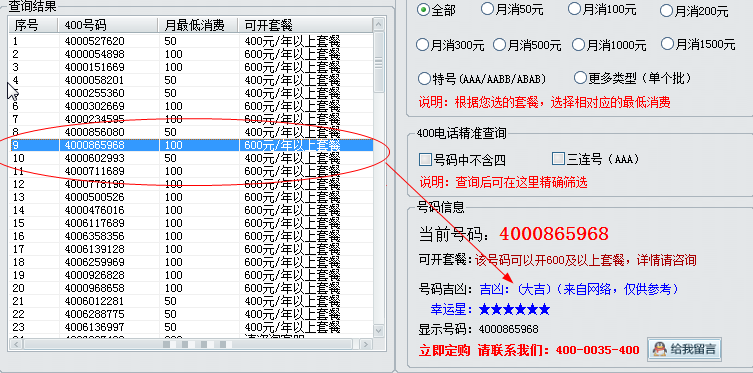Click the blue 幸运星 star rating

click(x=514, y=309)
